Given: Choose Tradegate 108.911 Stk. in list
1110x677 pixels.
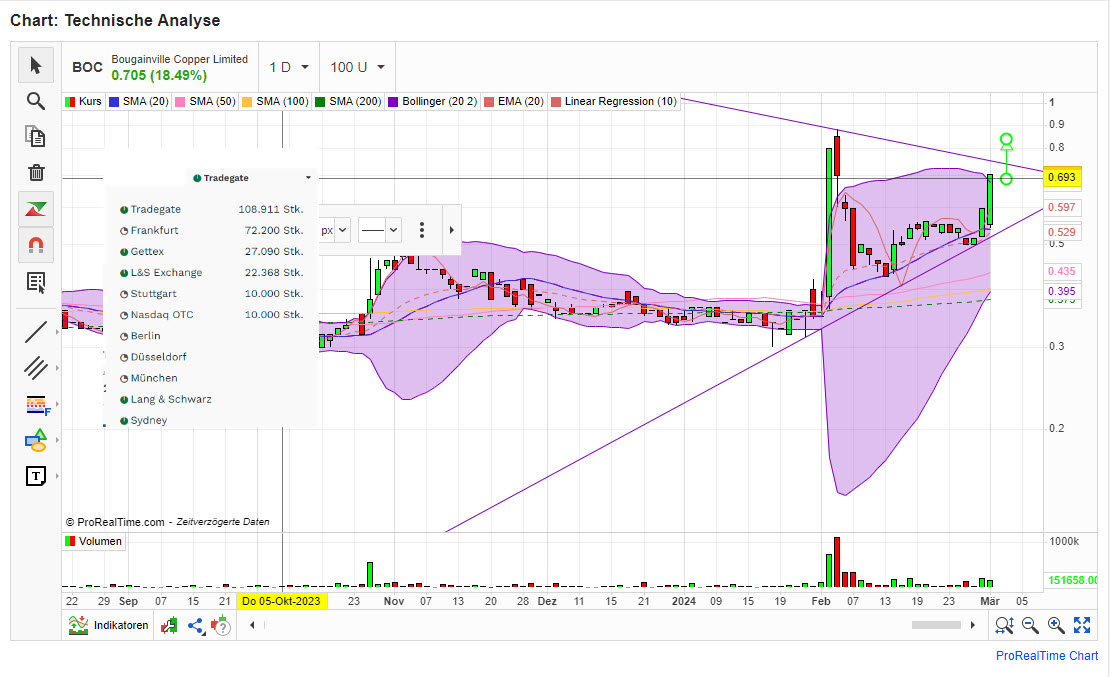Looking at the screenshot, I should 211,210.
